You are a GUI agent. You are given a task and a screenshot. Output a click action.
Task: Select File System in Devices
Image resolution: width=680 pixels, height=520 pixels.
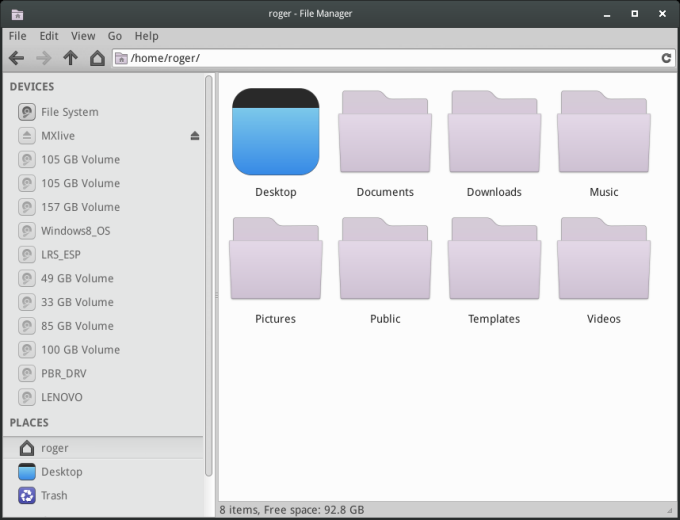[x=69, y=112]
